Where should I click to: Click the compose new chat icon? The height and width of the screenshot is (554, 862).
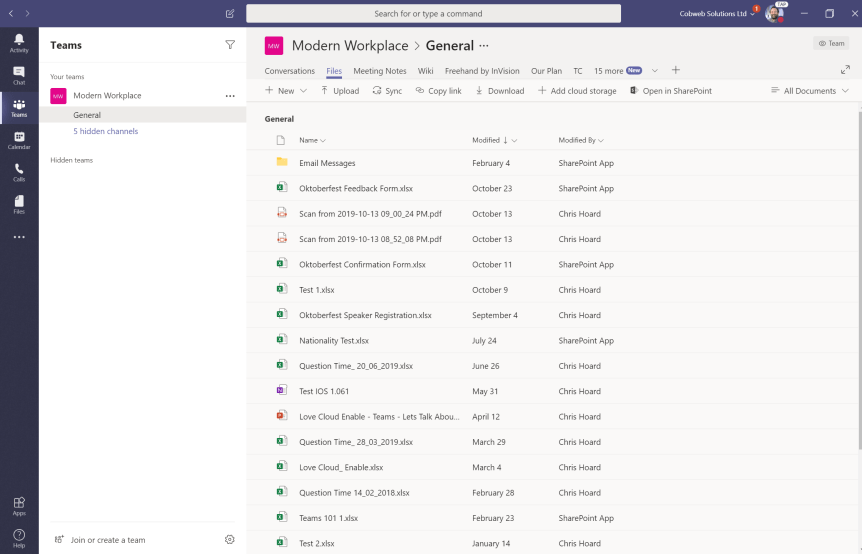230,14
